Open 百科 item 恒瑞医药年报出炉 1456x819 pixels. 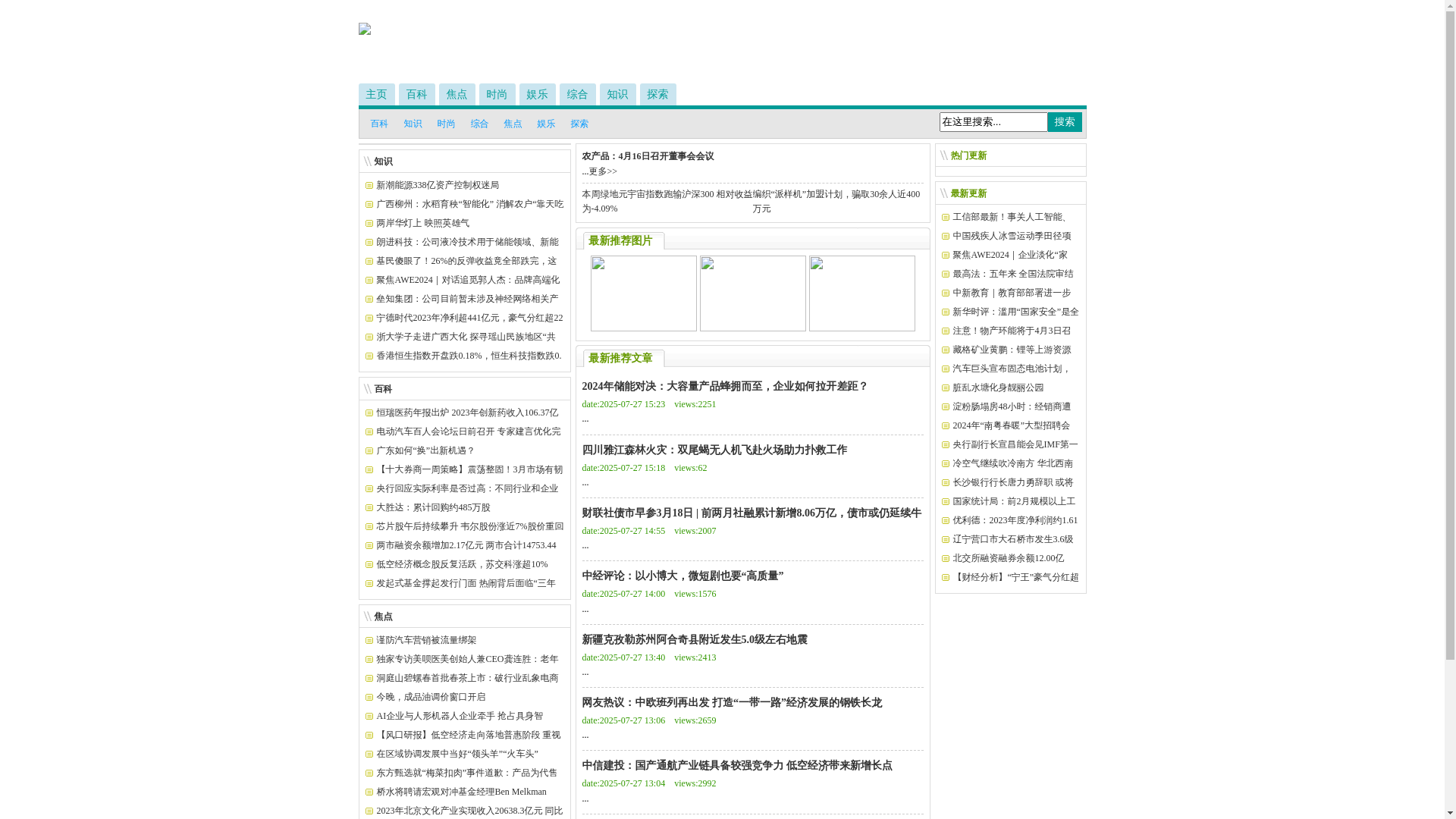(x=467, y=413)
